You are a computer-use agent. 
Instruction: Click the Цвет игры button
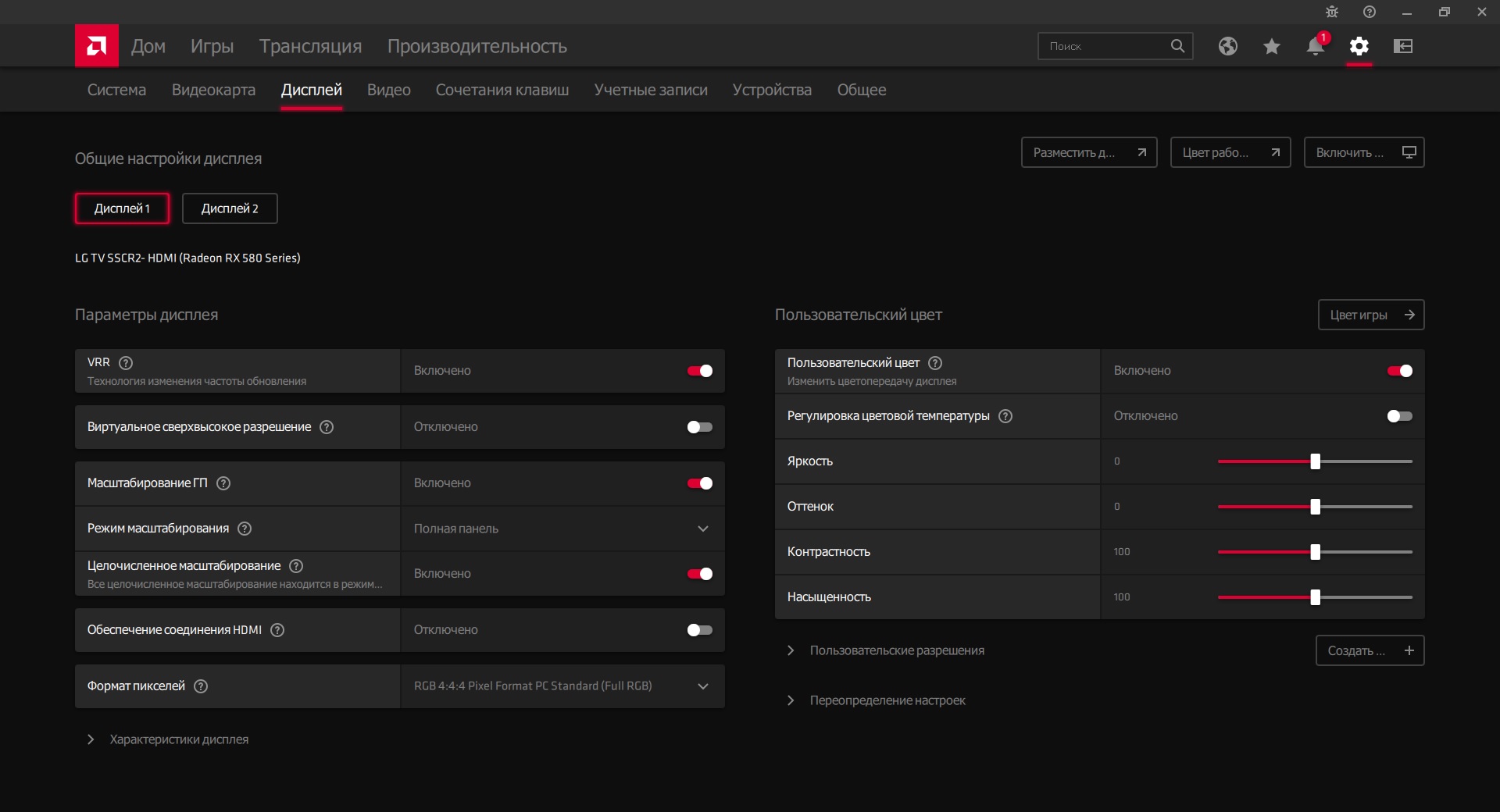click(1370, 315)
